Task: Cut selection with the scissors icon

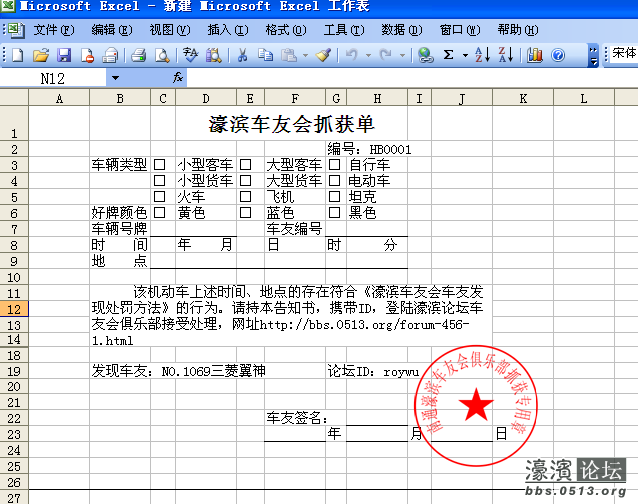Action: point(243,55)
